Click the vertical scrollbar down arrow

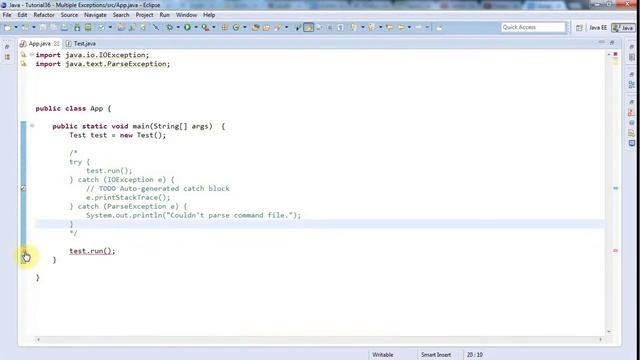[609, 331]
